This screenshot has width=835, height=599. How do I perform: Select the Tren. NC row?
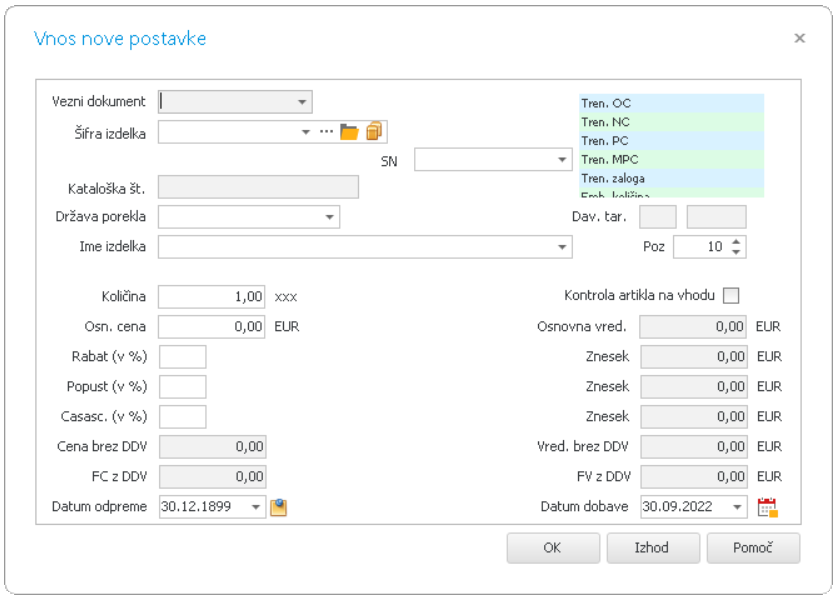(672, 122)
